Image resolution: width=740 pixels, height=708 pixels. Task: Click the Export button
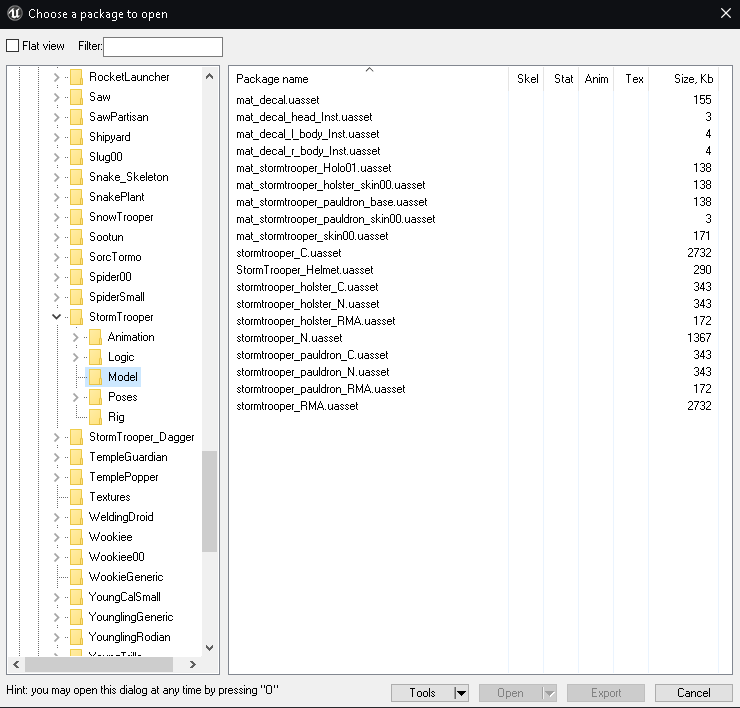click(x=606, y=693)
